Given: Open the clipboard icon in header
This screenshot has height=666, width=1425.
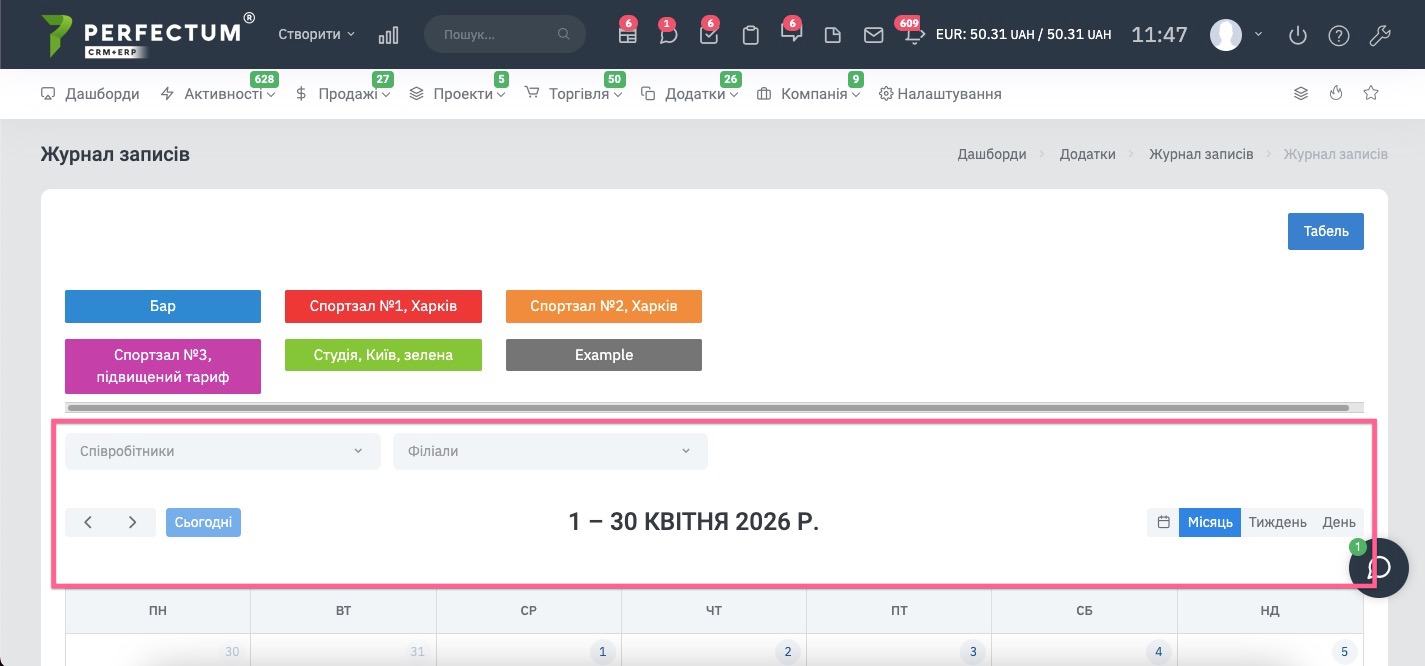Looking at the screenshot, I should coord(751,35).
